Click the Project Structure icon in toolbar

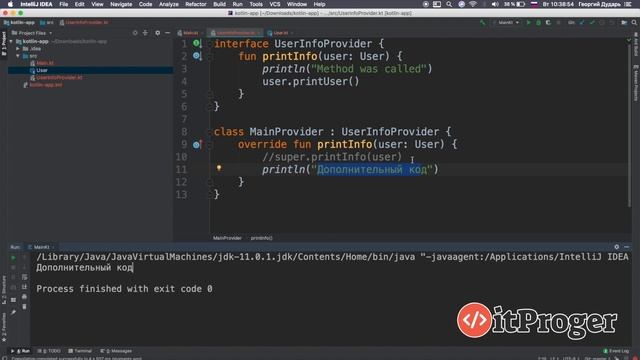624,22
